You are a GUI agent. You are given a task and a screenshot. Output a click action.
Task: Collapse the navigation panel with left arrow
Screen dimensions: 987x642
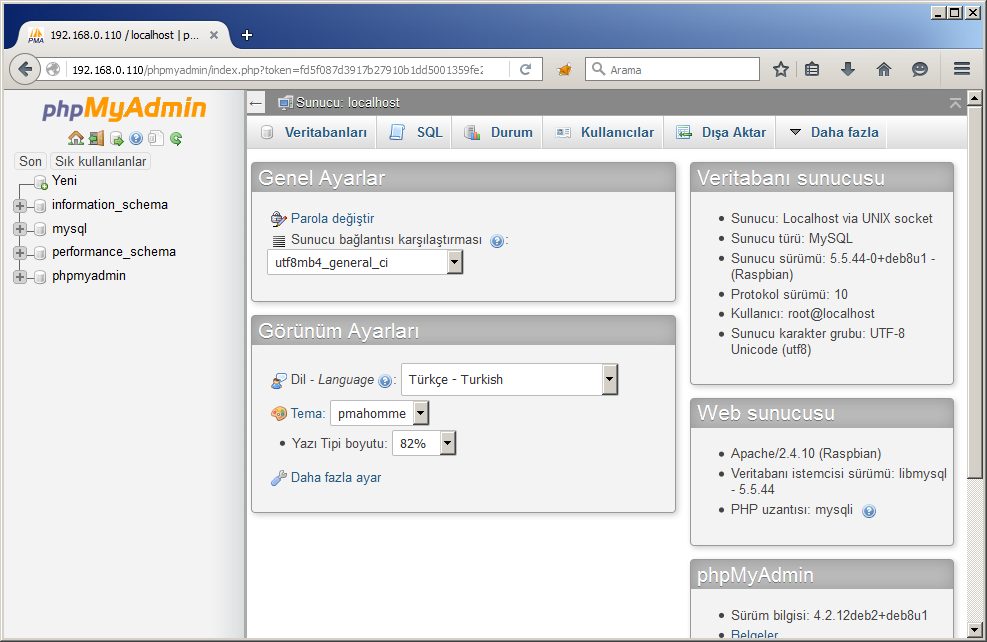[256, 103]
